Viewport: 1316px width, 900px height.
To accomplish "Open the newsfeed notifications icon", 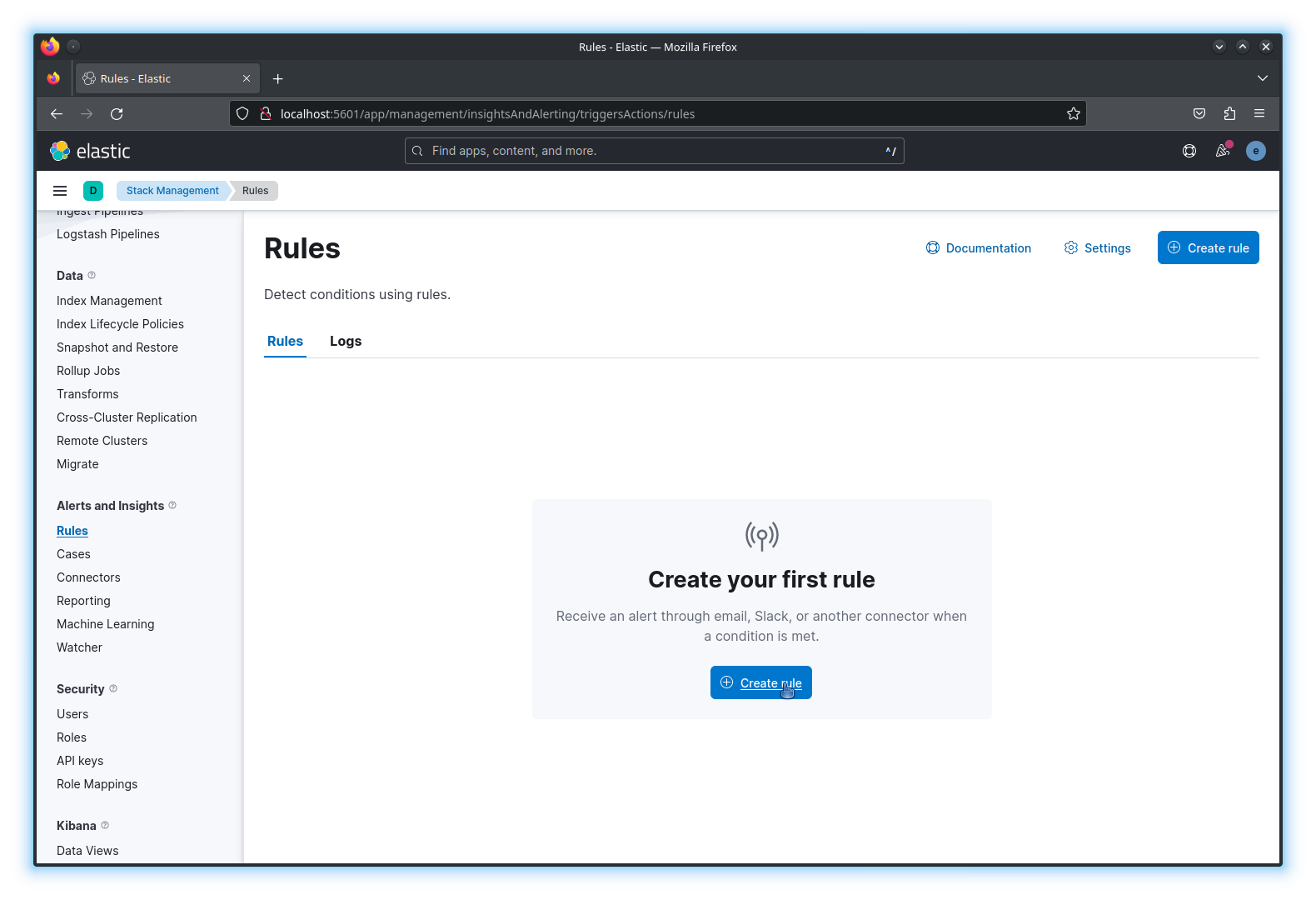I will tap(1223, 151).
